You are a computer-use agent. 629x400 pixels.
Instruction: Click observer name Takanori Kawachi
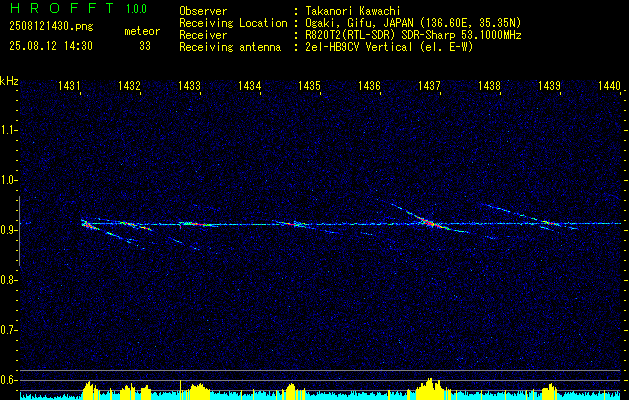pos(353,11)
